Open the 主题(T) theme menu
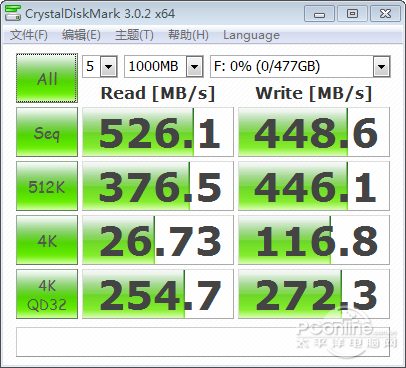The width and height of the screenshot is (406, 368). point(134,35)
